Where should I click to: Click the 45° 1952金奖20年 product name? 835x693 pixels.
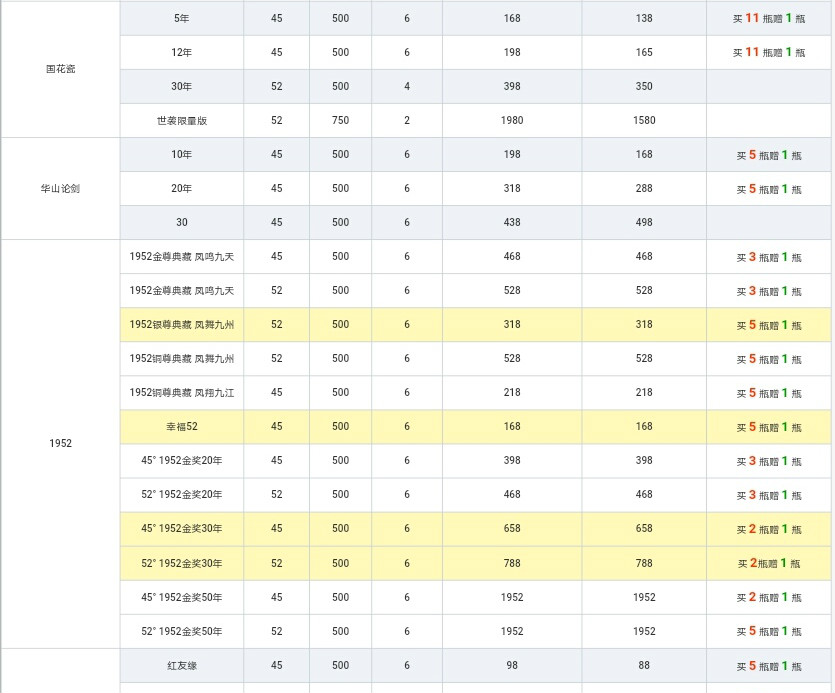[182, 461]
